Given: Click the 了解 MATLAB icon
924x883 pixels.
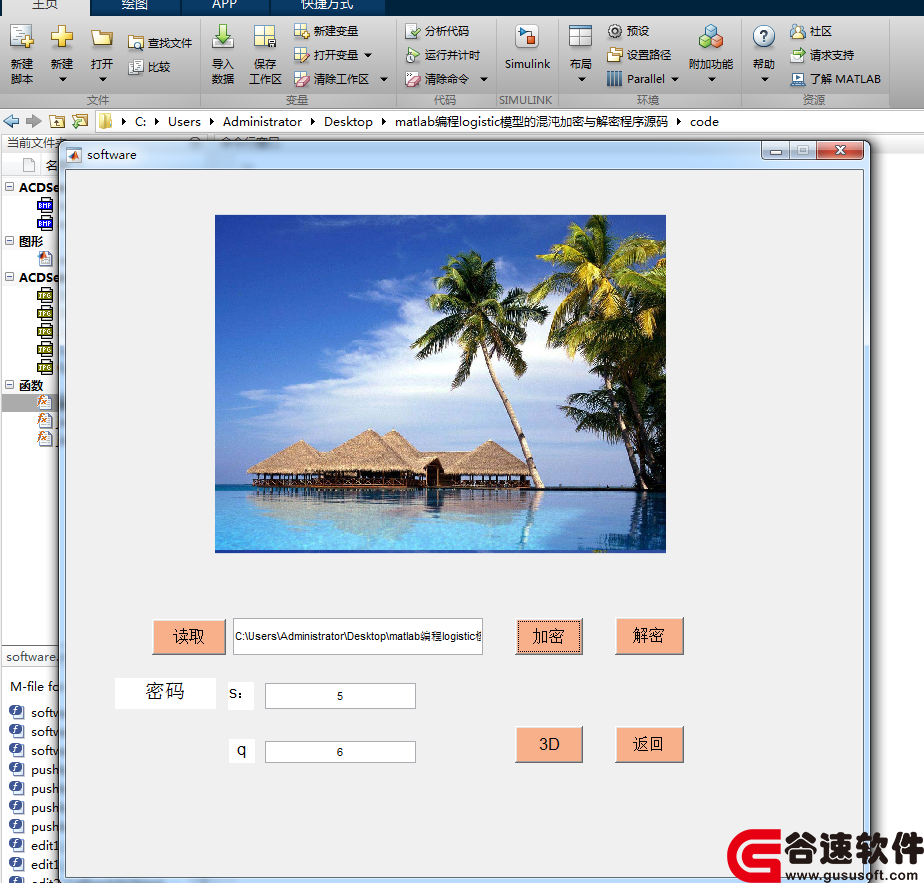Looking at the screenshot, I should pos(798,79).
